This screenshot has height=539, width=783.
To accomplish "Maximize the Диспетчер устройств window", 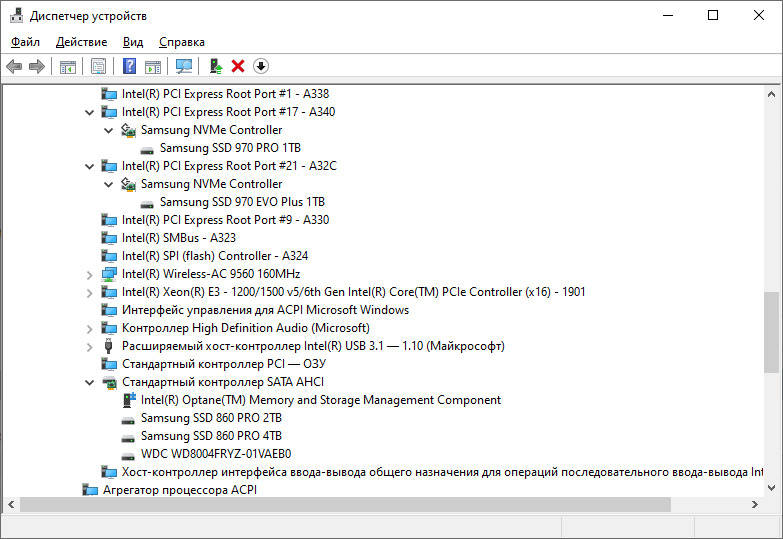I will click(x=713, y=15).
